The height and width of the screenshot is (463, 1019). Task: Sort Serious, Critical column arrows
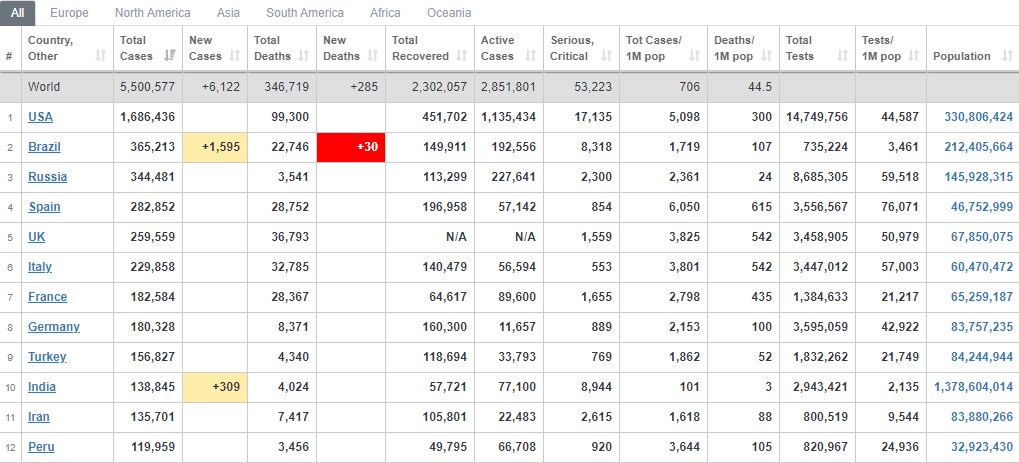click(x=606, y=56)
